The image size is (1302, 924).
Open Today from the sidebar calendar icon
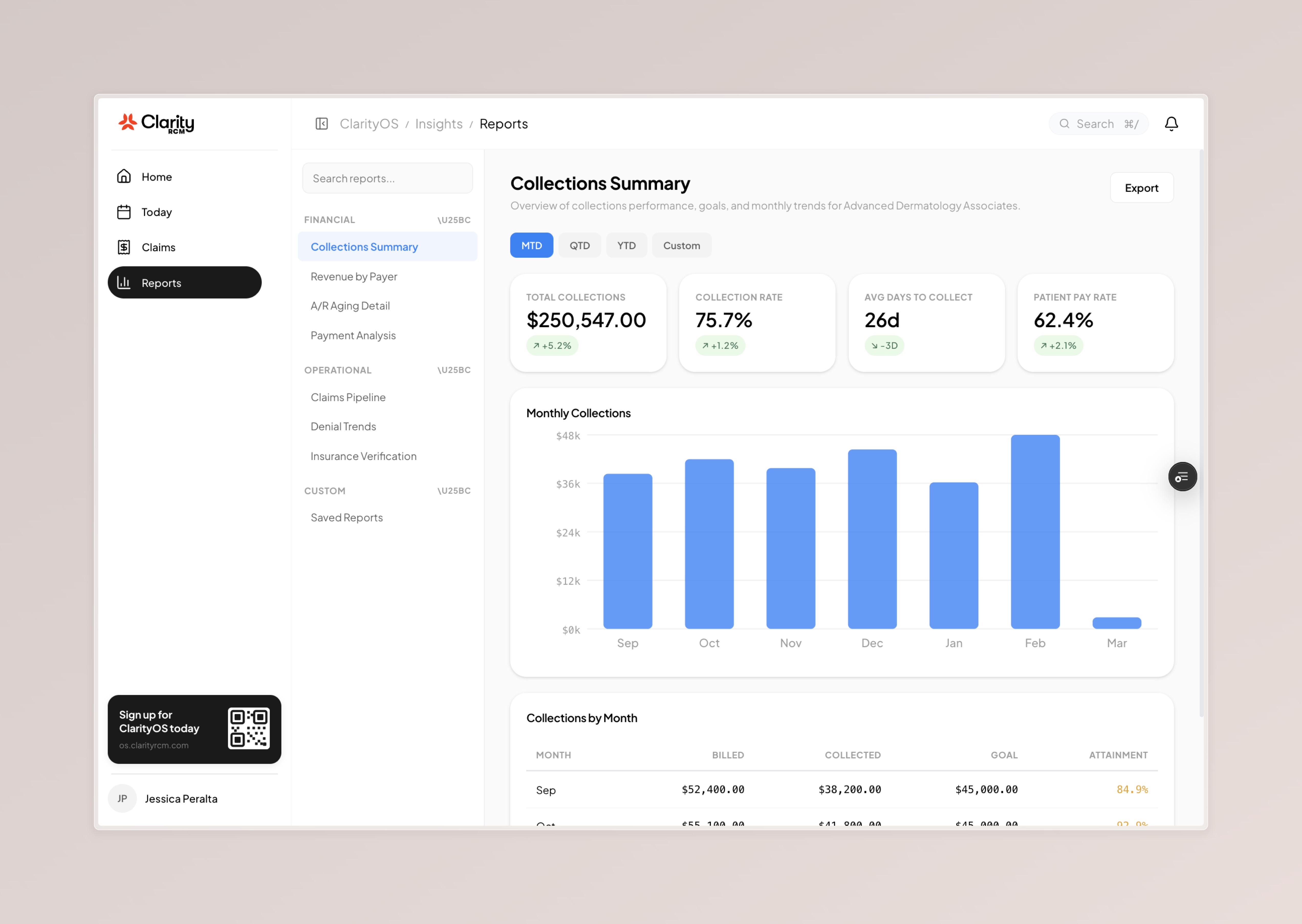click(x=124, y=212)
